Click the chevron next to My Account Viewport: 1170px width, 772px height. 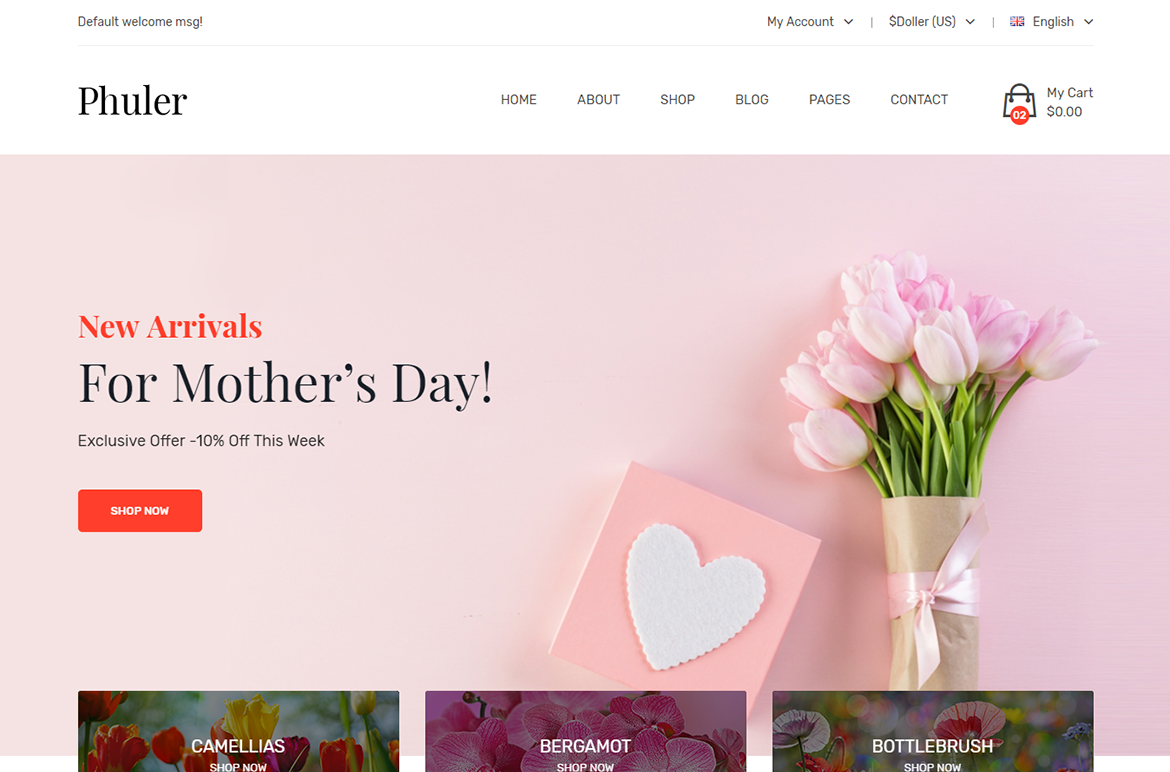tap(848, 22)
